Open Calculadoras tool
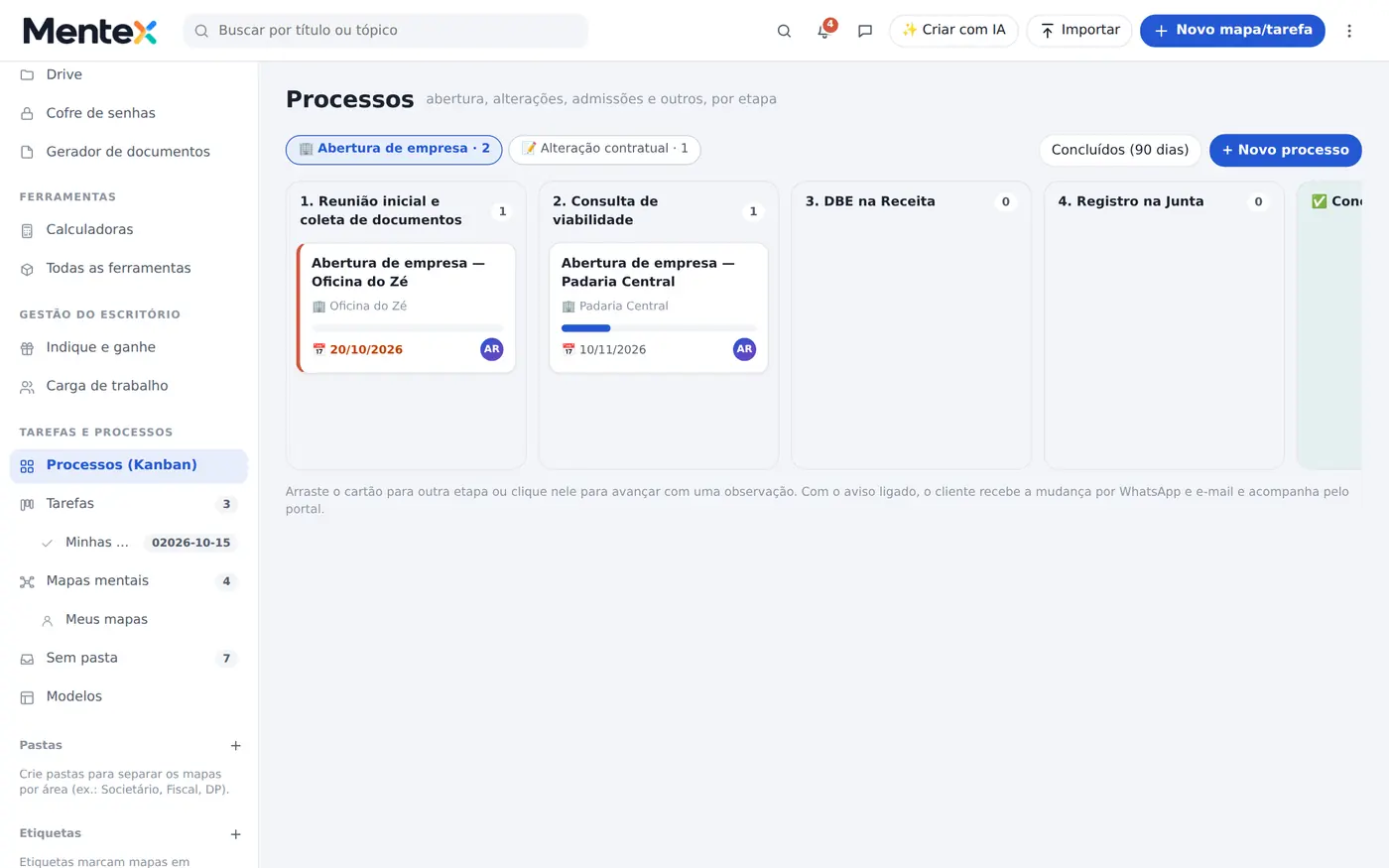 pyautogui.click(x=129, y=229)
